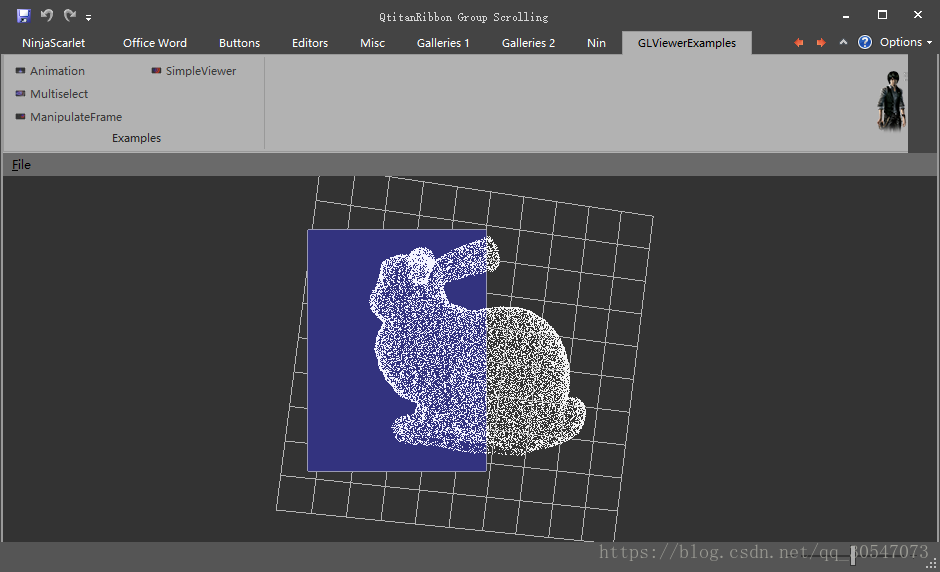Maximize the QtitanRibbon window
940x572 pixels.
pos(882,15)
